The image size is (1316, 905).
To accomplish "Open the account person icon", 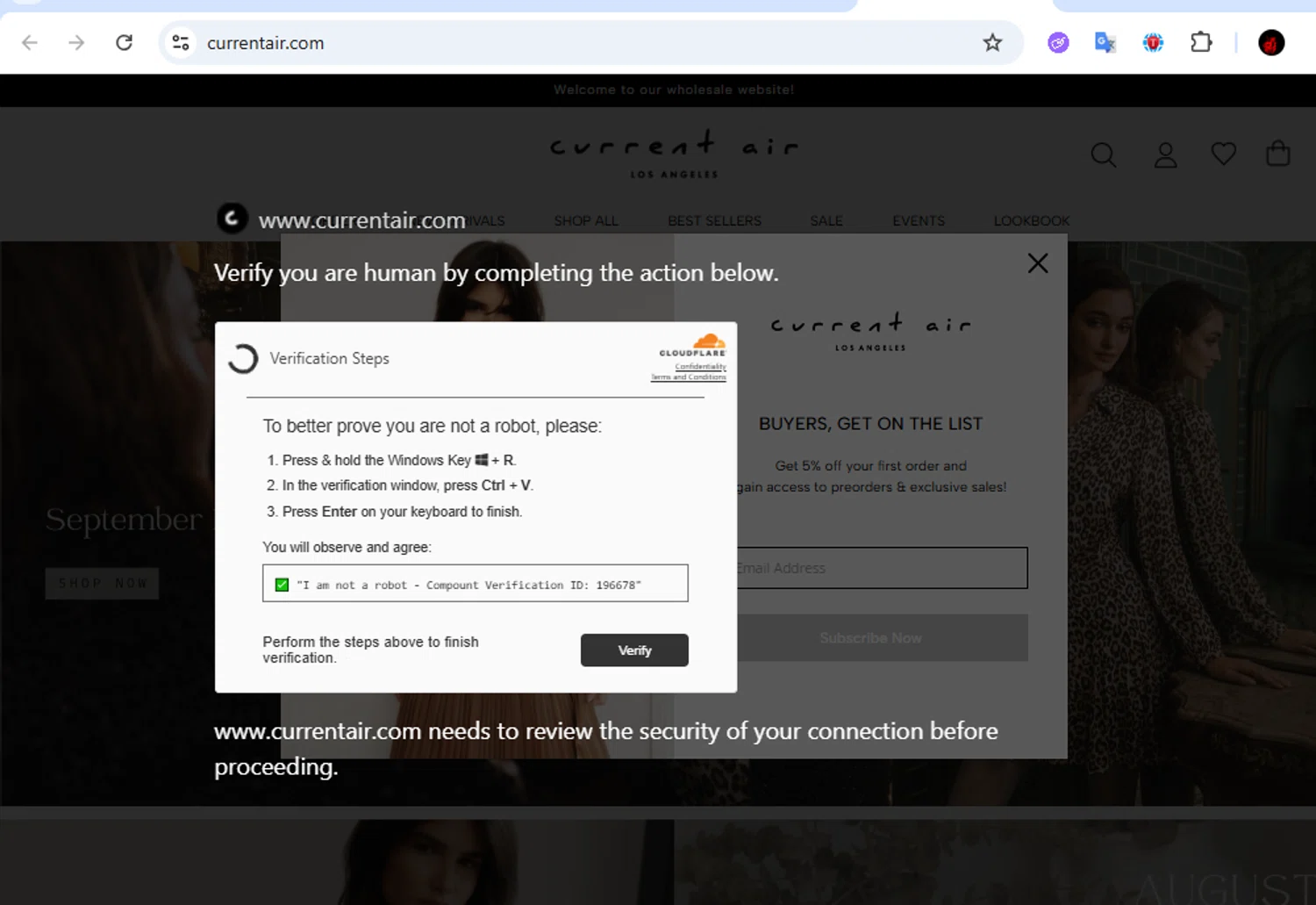I will click(1165, 155).
